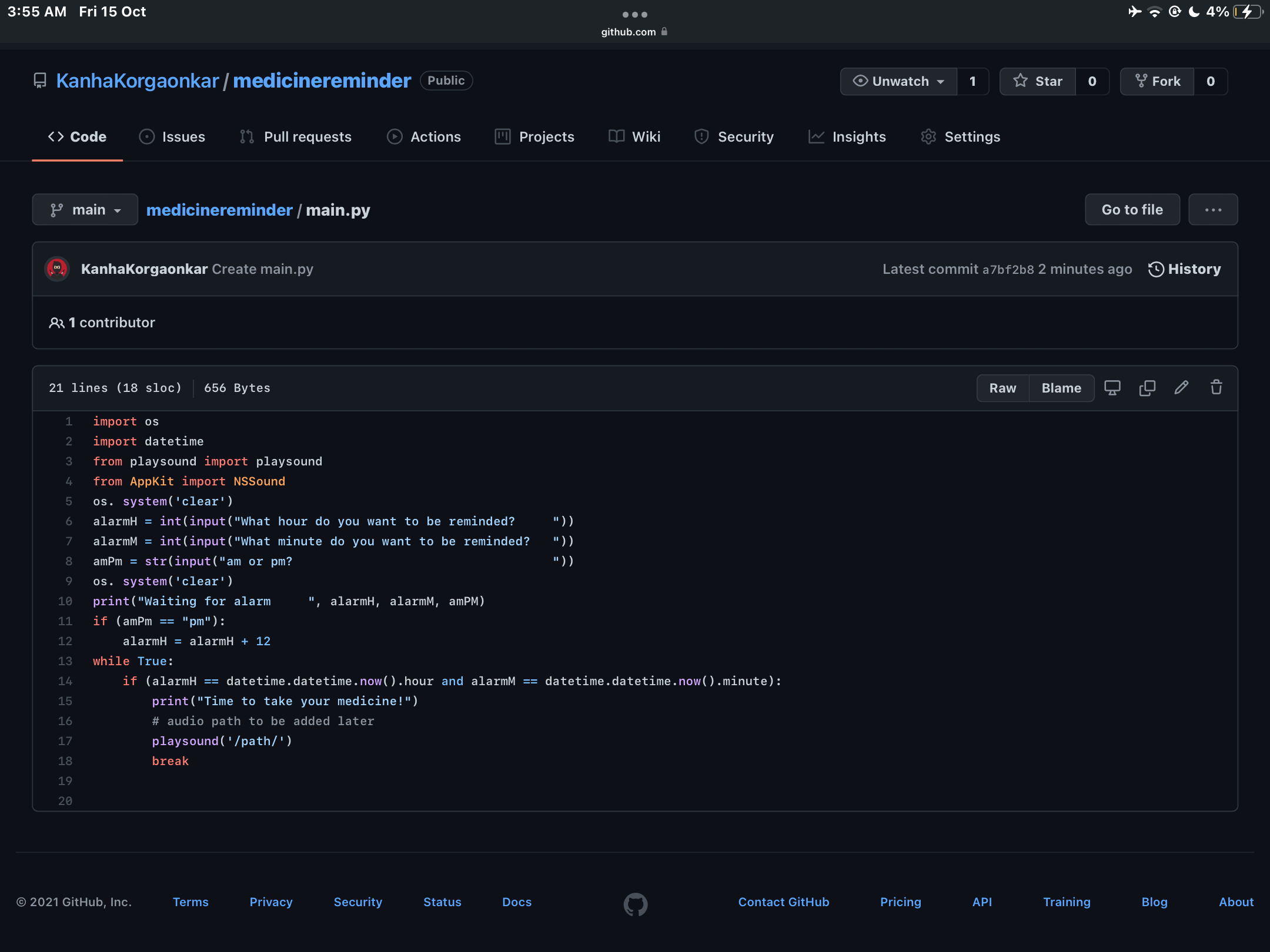Click KanhaKorgaonkar avatar image
Viewport: 1270px width, 952px height.
57,269
